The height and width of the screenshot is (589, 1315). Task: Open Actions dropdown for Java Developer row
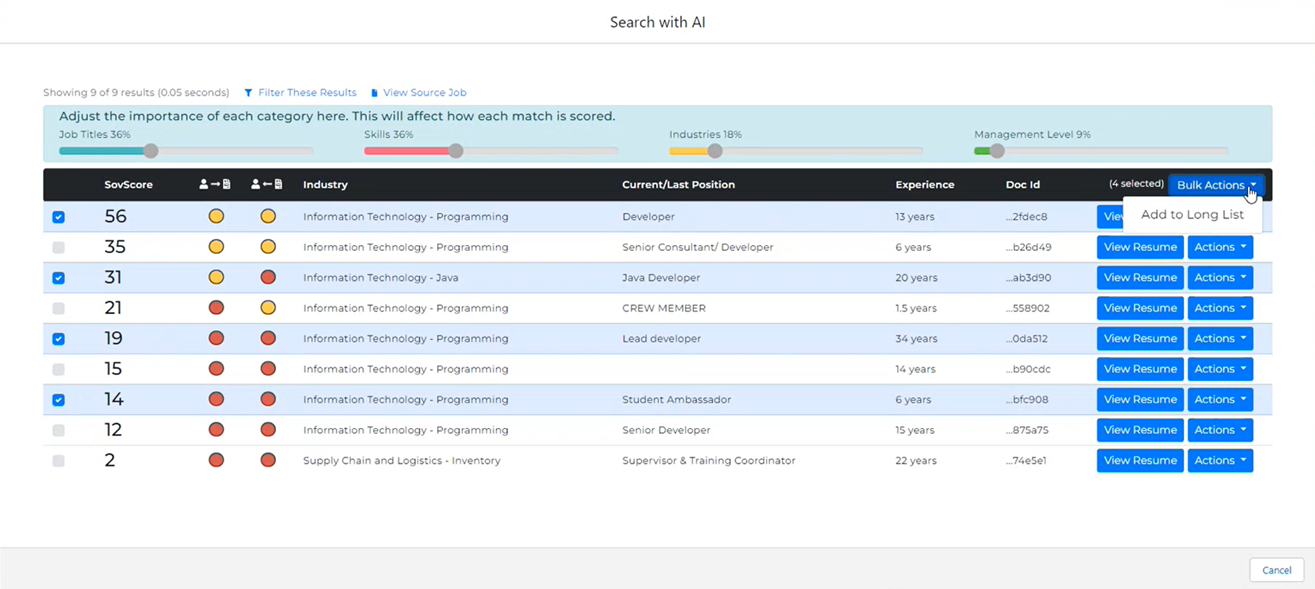click(1220, 278)
